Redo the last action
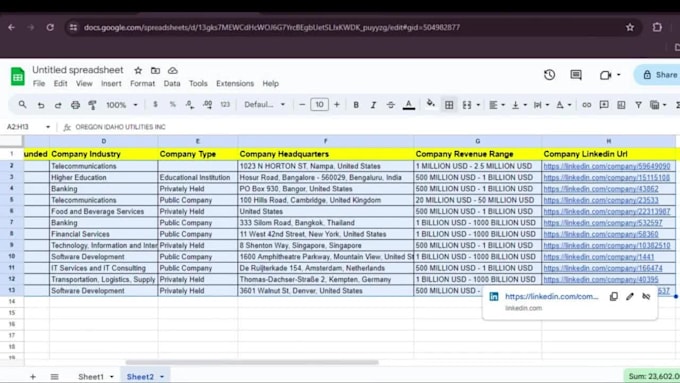 pos(58,105)
